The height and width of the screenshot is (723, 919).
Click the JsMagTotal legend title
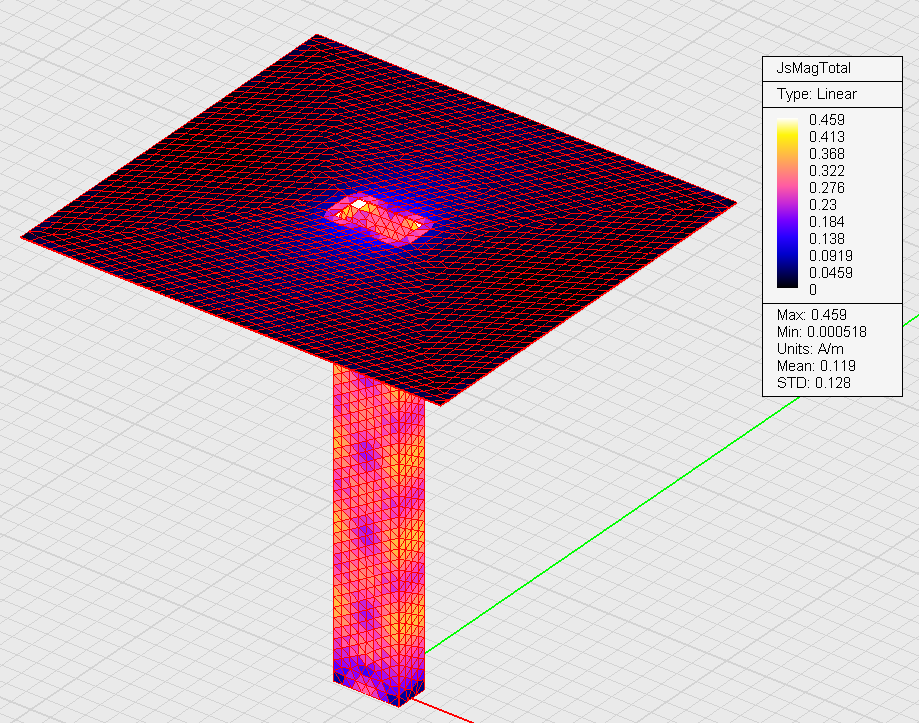[813, 68]
